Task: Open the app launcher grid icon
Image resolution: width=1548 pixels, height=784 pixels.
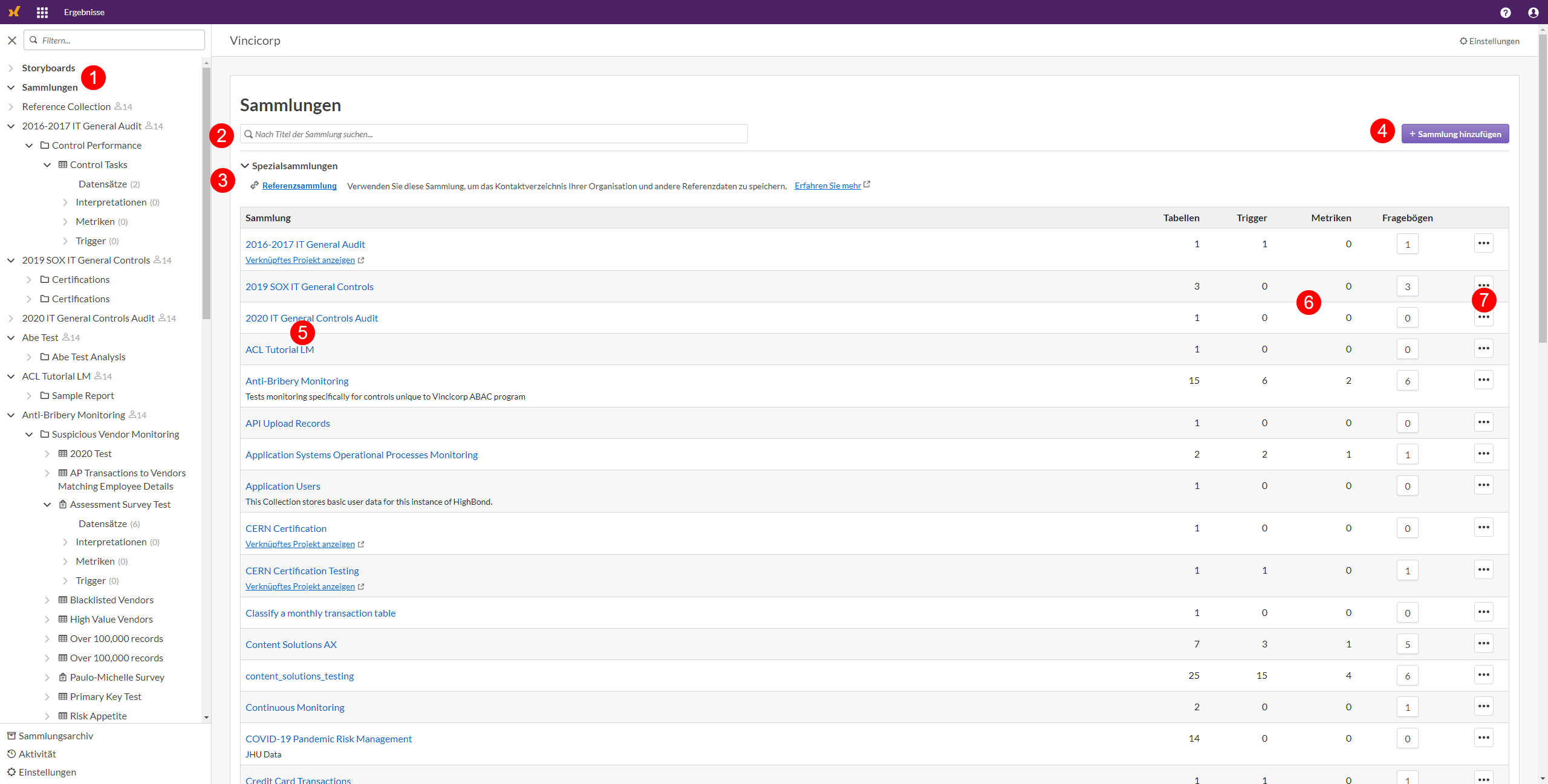Action: point(42,12)
